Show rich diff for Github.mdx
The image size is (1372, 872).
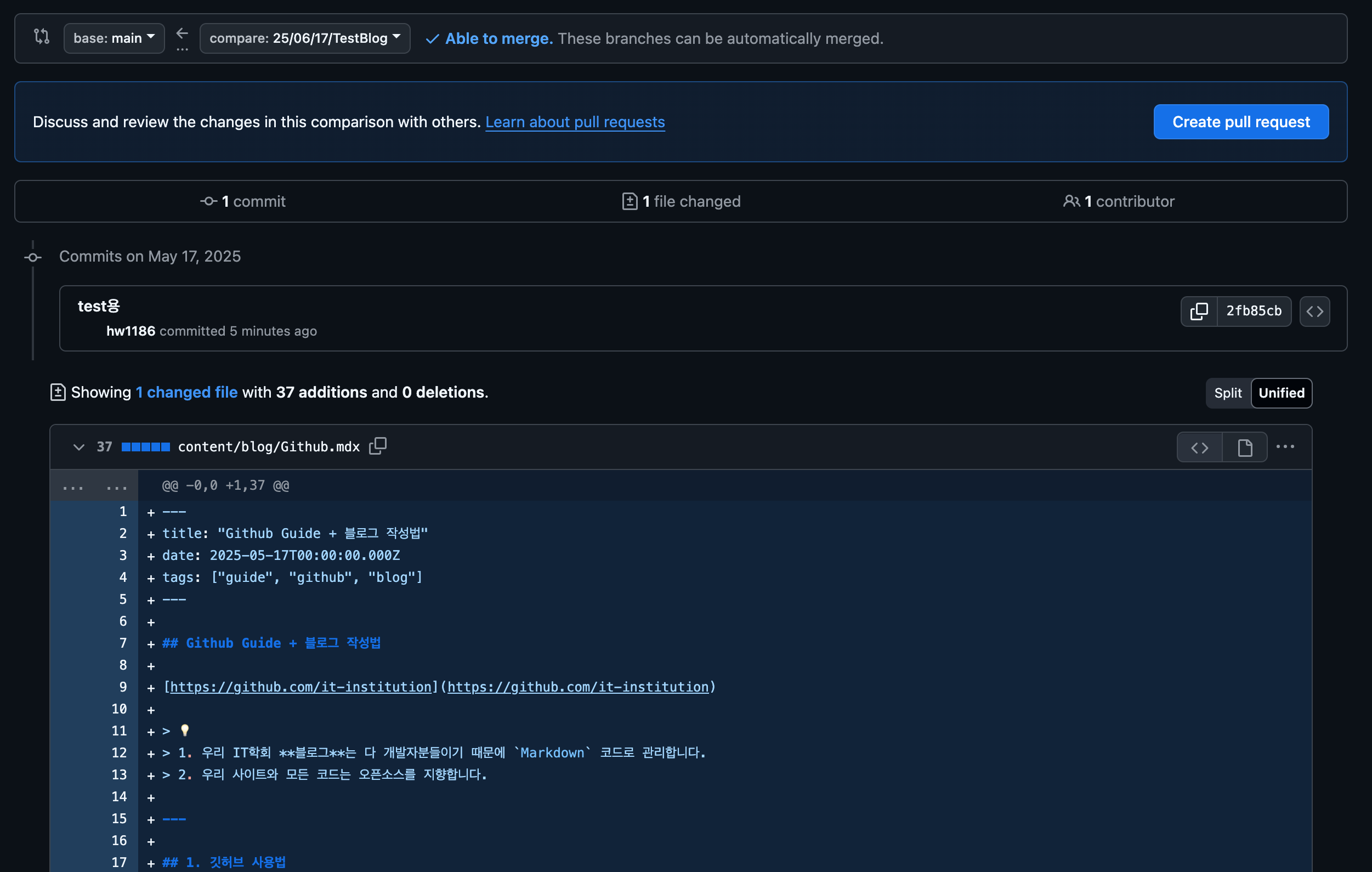tap(1244, 448)
